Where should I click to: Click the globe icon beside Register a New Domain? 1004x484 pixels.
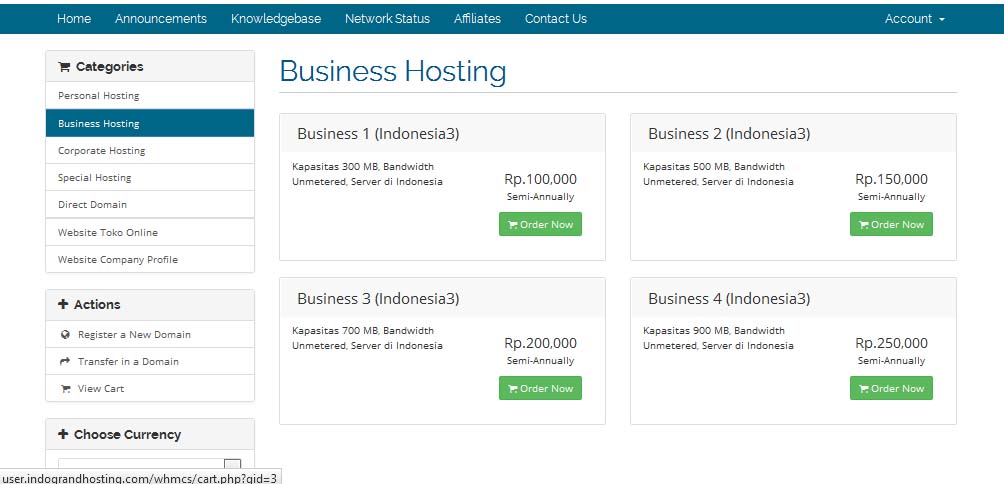coord(65,335)
